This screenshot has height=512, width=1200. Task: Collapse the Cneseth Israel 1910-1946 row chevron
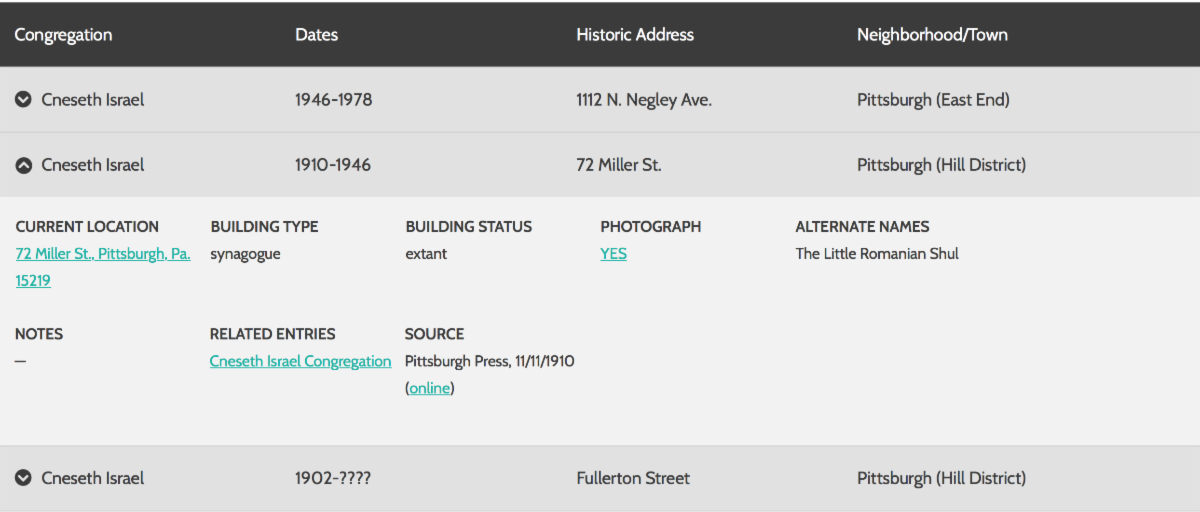[x=24, y=165]
